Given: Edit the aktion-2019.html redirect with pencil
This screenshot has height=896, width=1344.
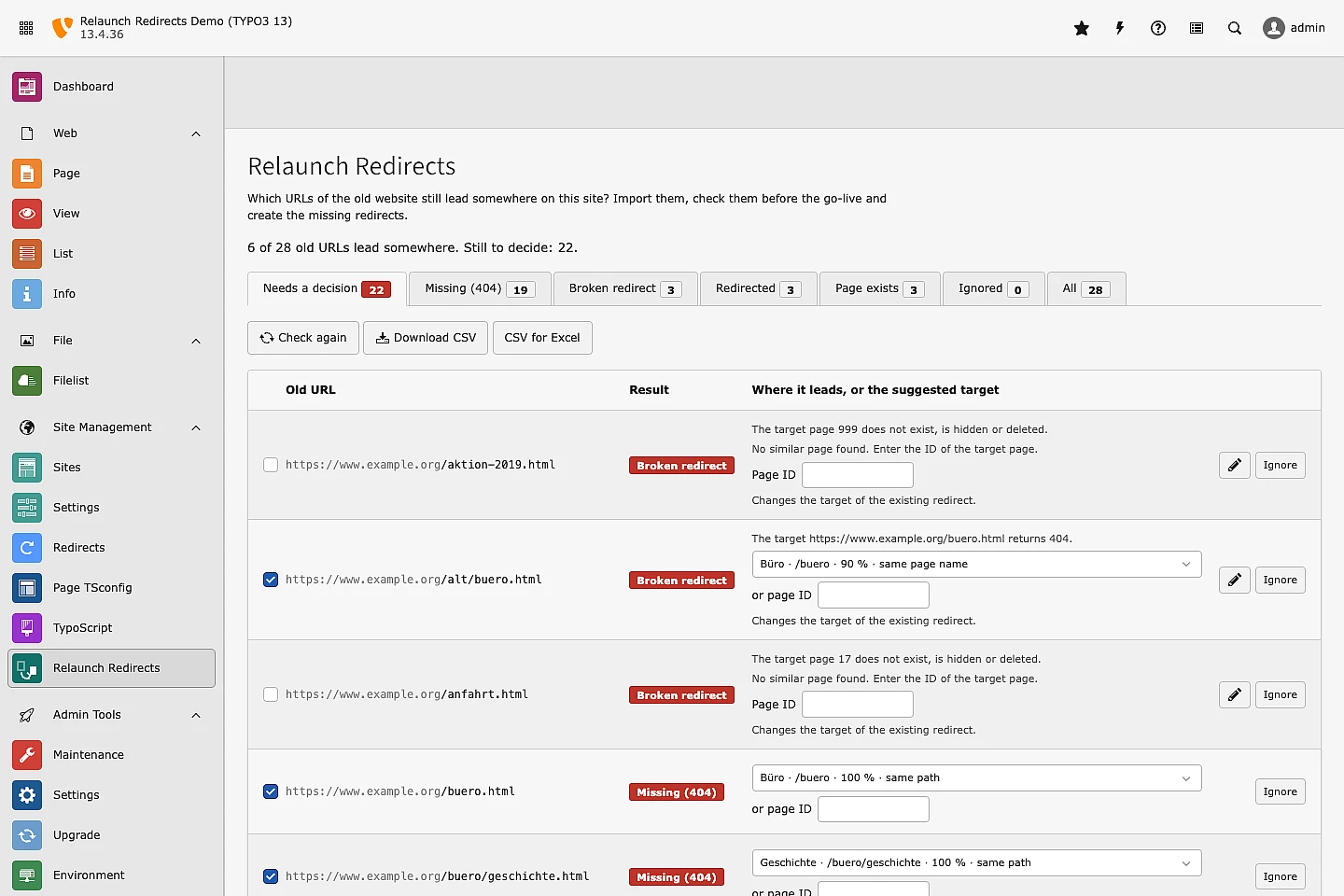Looking at the screenshot, I should click(x=1234, y=466).
